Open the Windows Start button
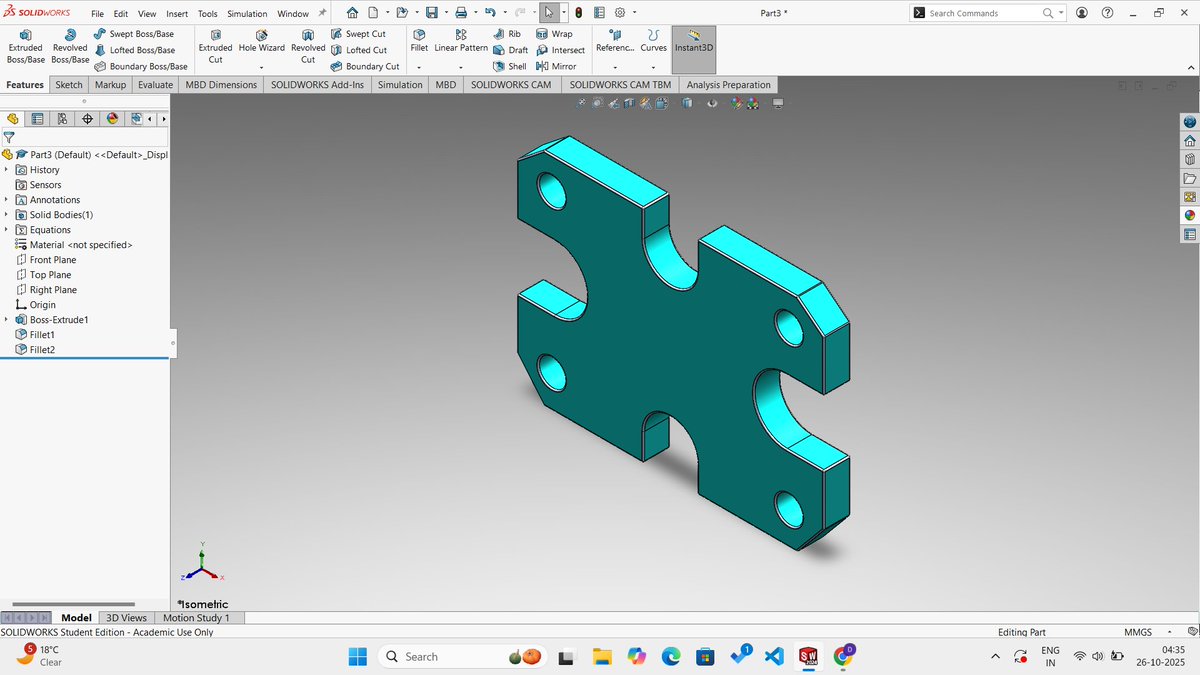 [x=357, y=656]
